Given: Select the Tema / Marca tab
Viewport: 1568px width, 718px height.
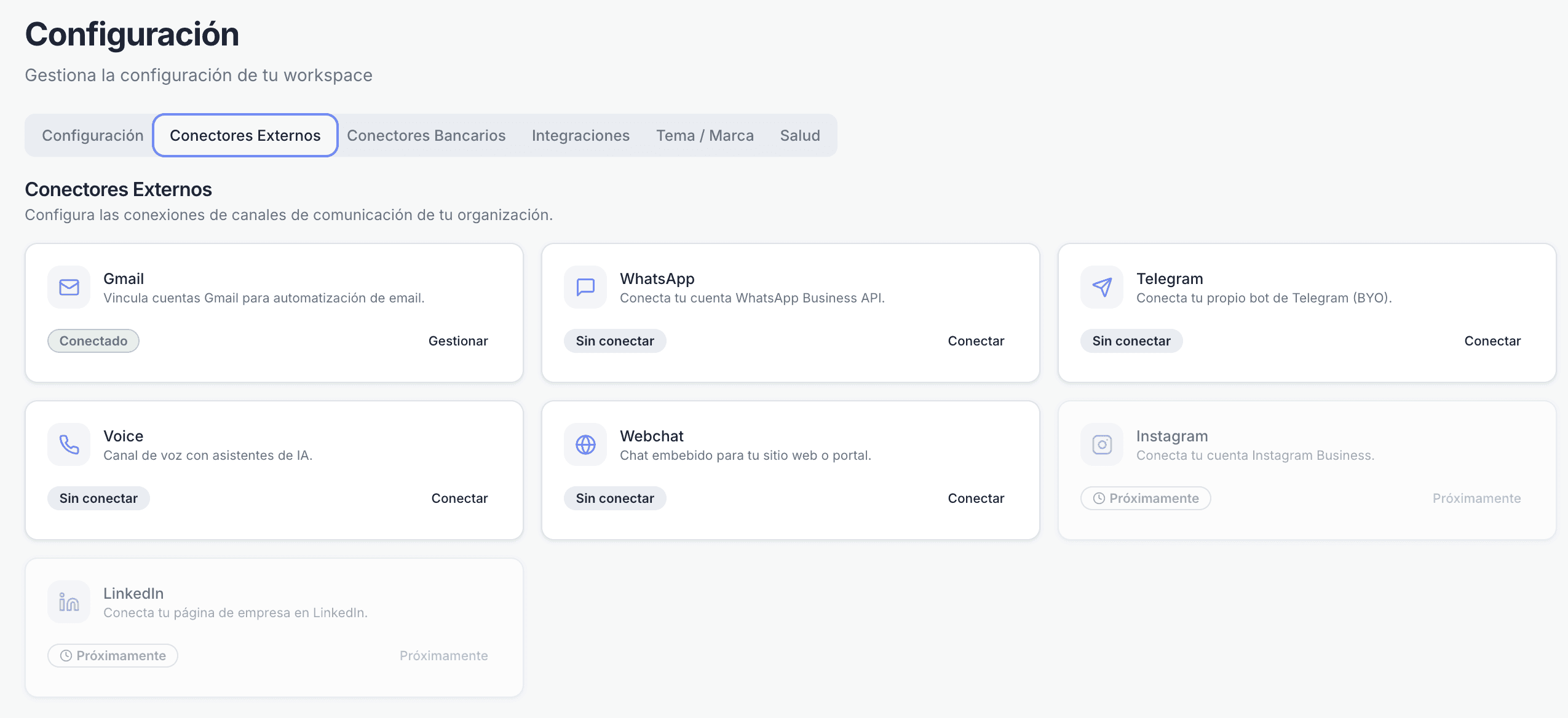Looking at the screenshot, I should point(705,135).
